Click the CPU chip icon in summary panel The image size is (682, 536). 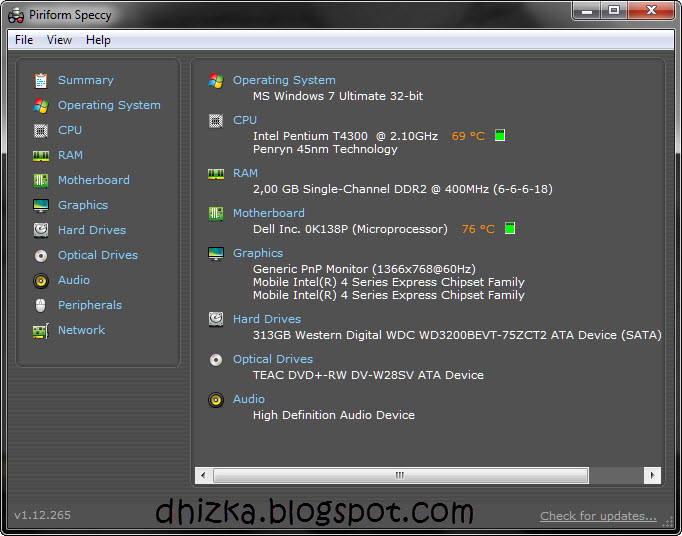click(216, 121)
